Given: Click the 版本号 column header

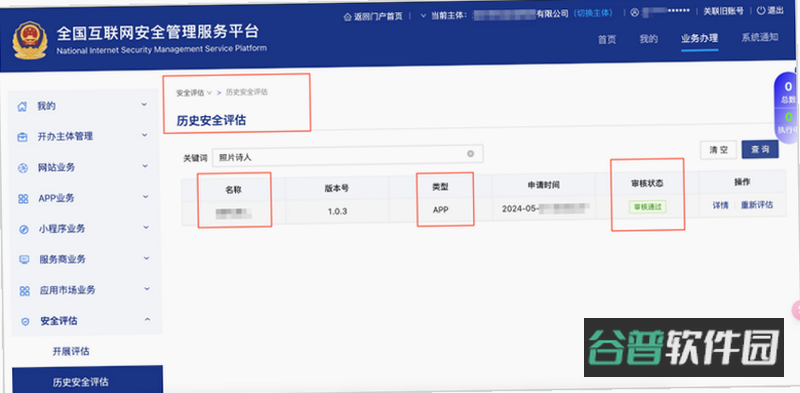Looking at the screenshot, I should point(337,188).
